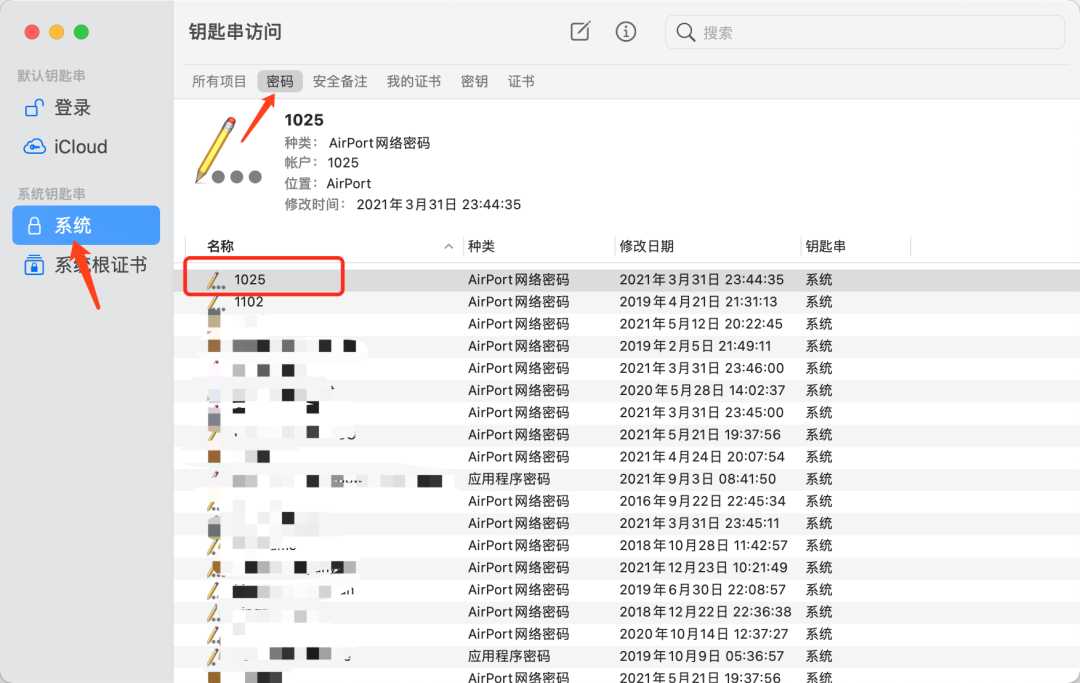Viewport: 1080px width, 683px height.
Task: Select the 1025 item name
Action: pos(249,280)
